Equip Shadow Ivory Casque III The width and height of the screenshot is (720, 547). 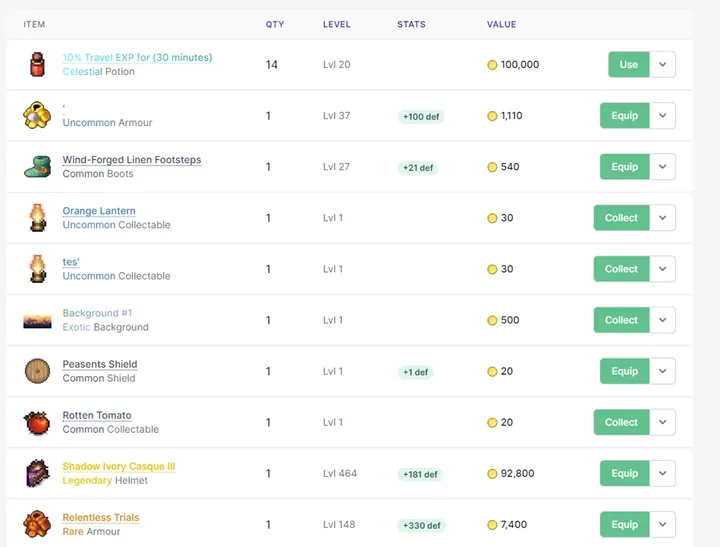coord(624,473)
